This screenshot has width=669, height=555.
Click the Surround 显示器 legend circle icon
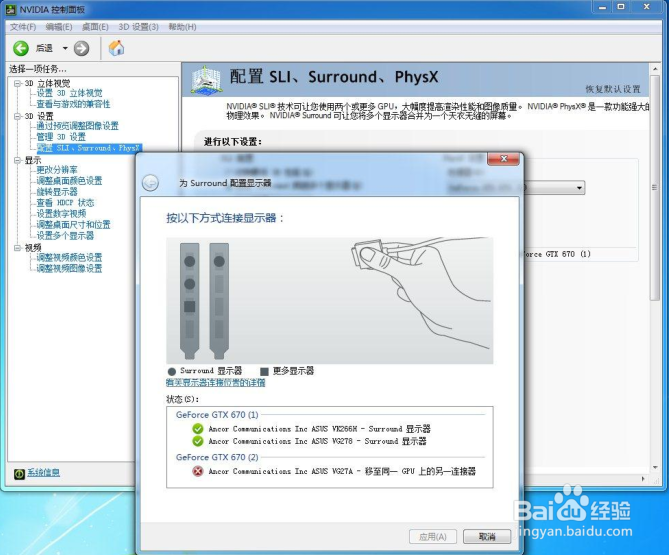click(x=172, y=372)
